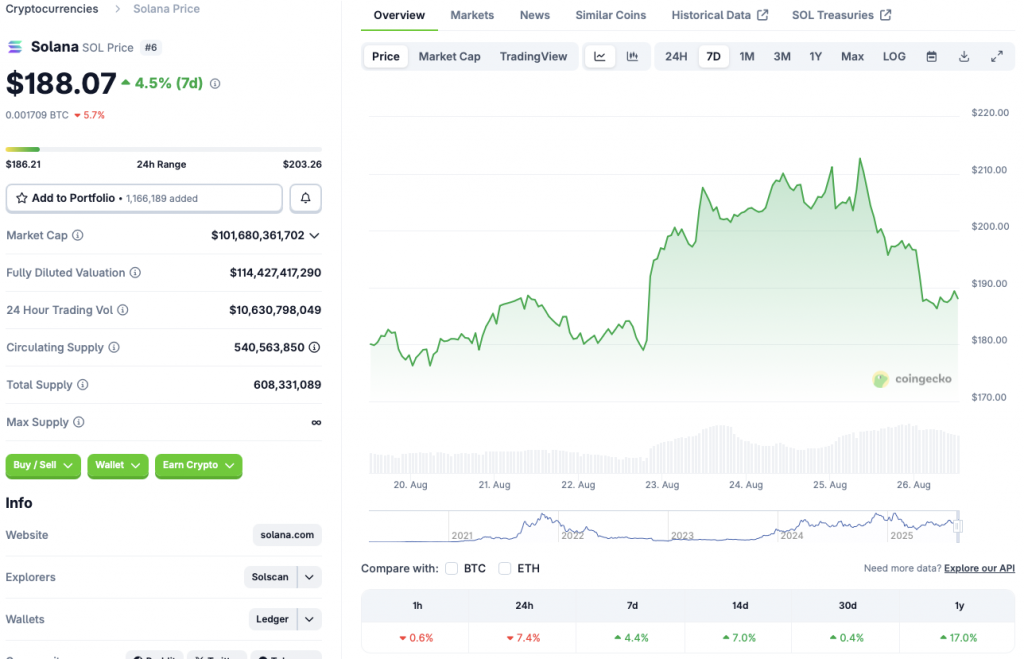Open the Historical Data tab
The width and height of the screenshot is (1024, 659).
pyautogui.click(x=719, y=15)
